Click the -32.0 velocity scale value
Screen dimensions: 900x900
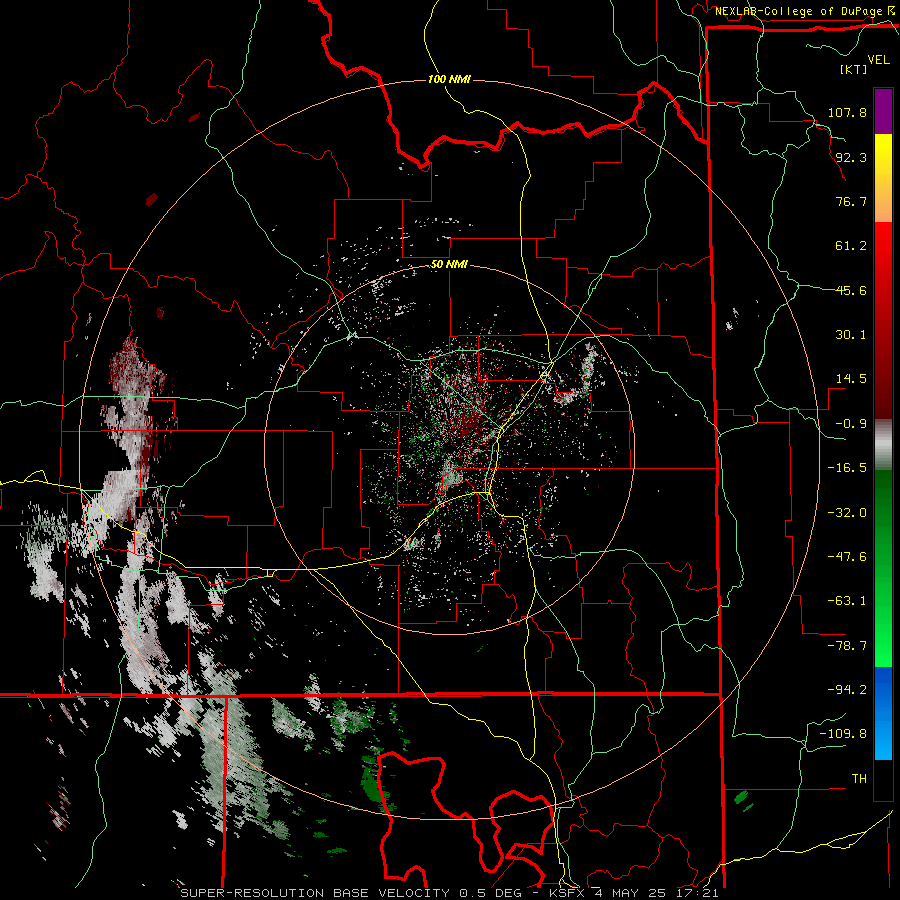click(847, 513)
